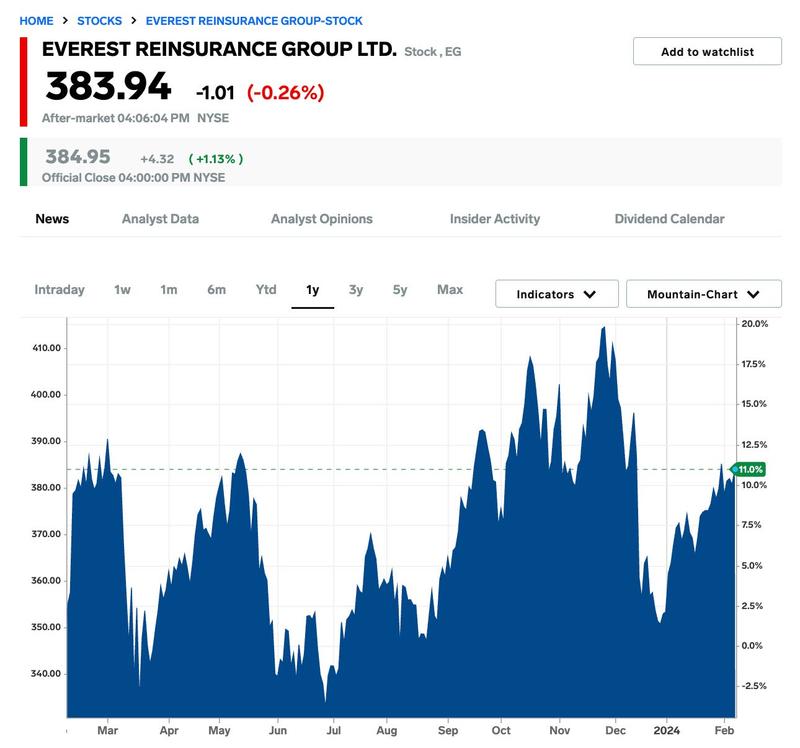Click the breadcrumb arrow after HOME
This screenshot has height=748, width=800.
pyautogui.click(x=65, y=21)
